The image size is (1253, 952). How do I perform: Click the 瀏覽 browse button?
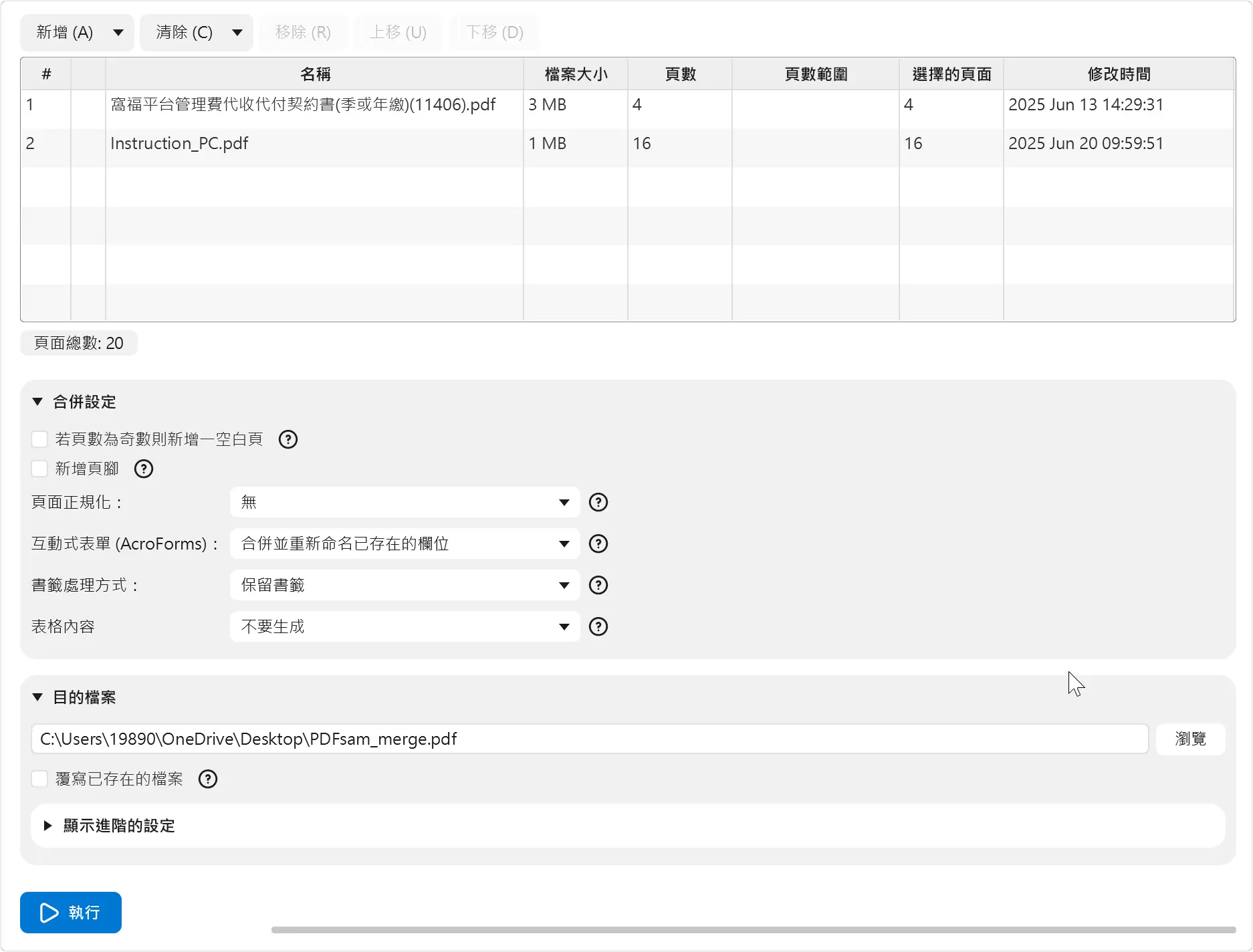(x=1191, y=739)
